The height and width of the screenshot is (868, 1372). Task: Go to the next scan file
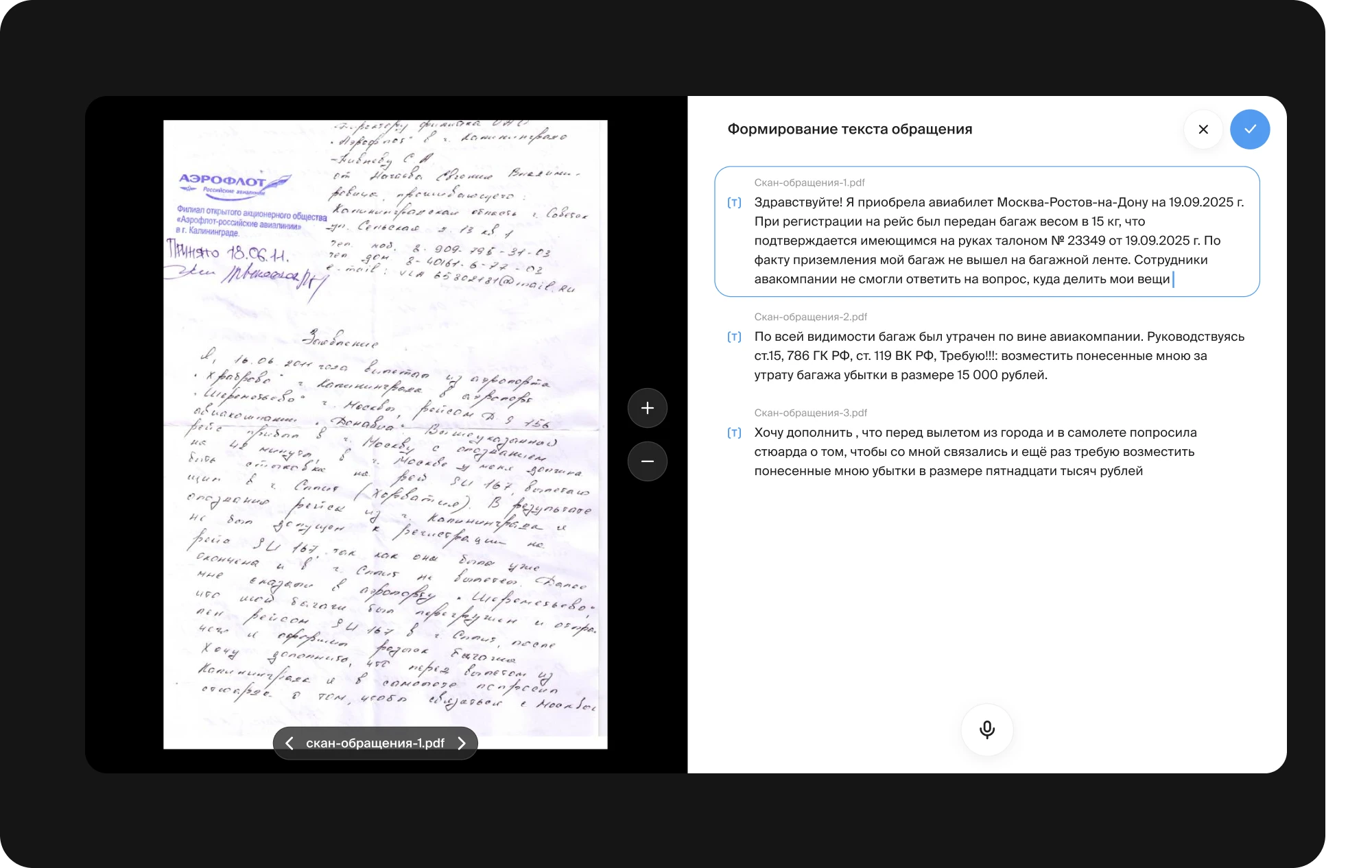click(462, 743)
